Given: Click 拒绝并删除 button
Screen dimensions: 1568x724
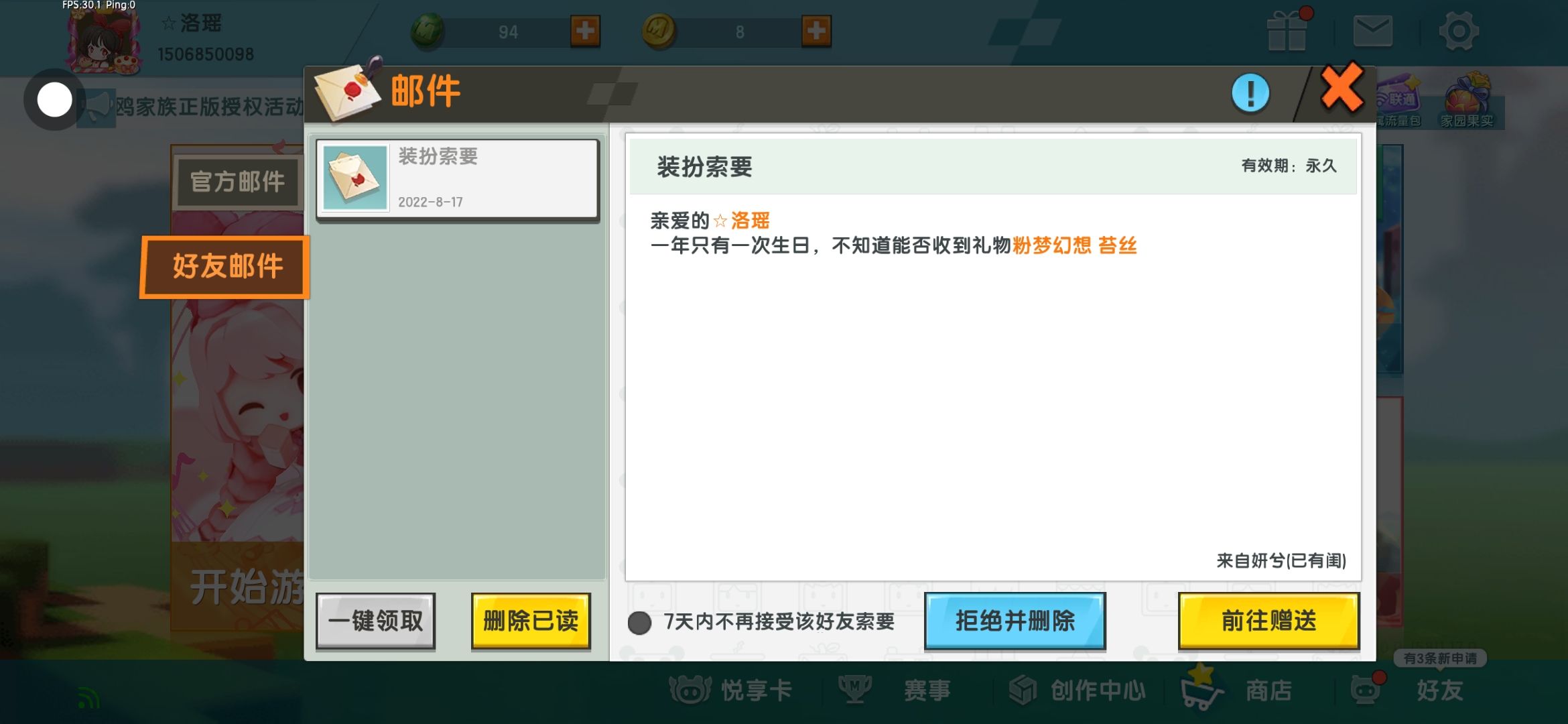Looking at the screenshot, I should coord(1015,621).
